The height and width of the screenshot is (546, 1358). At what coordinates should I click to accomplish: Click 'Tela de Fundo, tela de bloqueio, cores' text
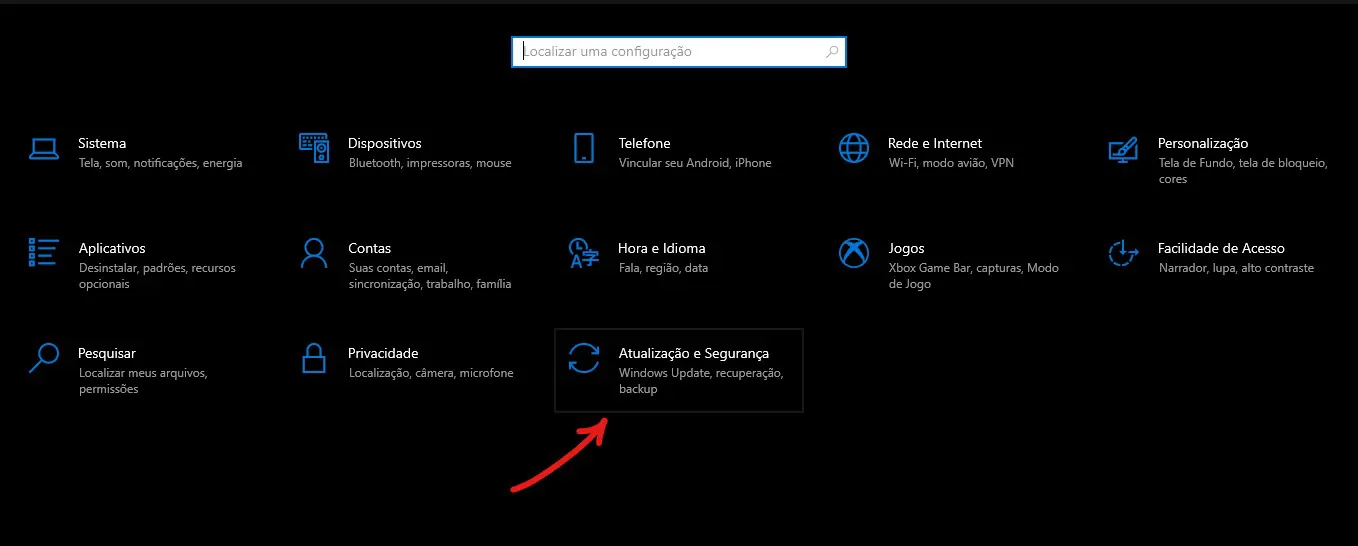click(1242, 171)
